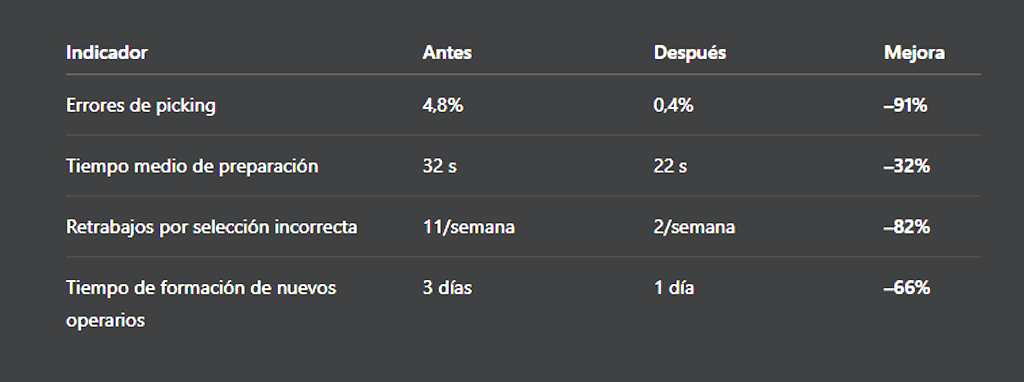Select the 4,8% value cell

(443, 105)
